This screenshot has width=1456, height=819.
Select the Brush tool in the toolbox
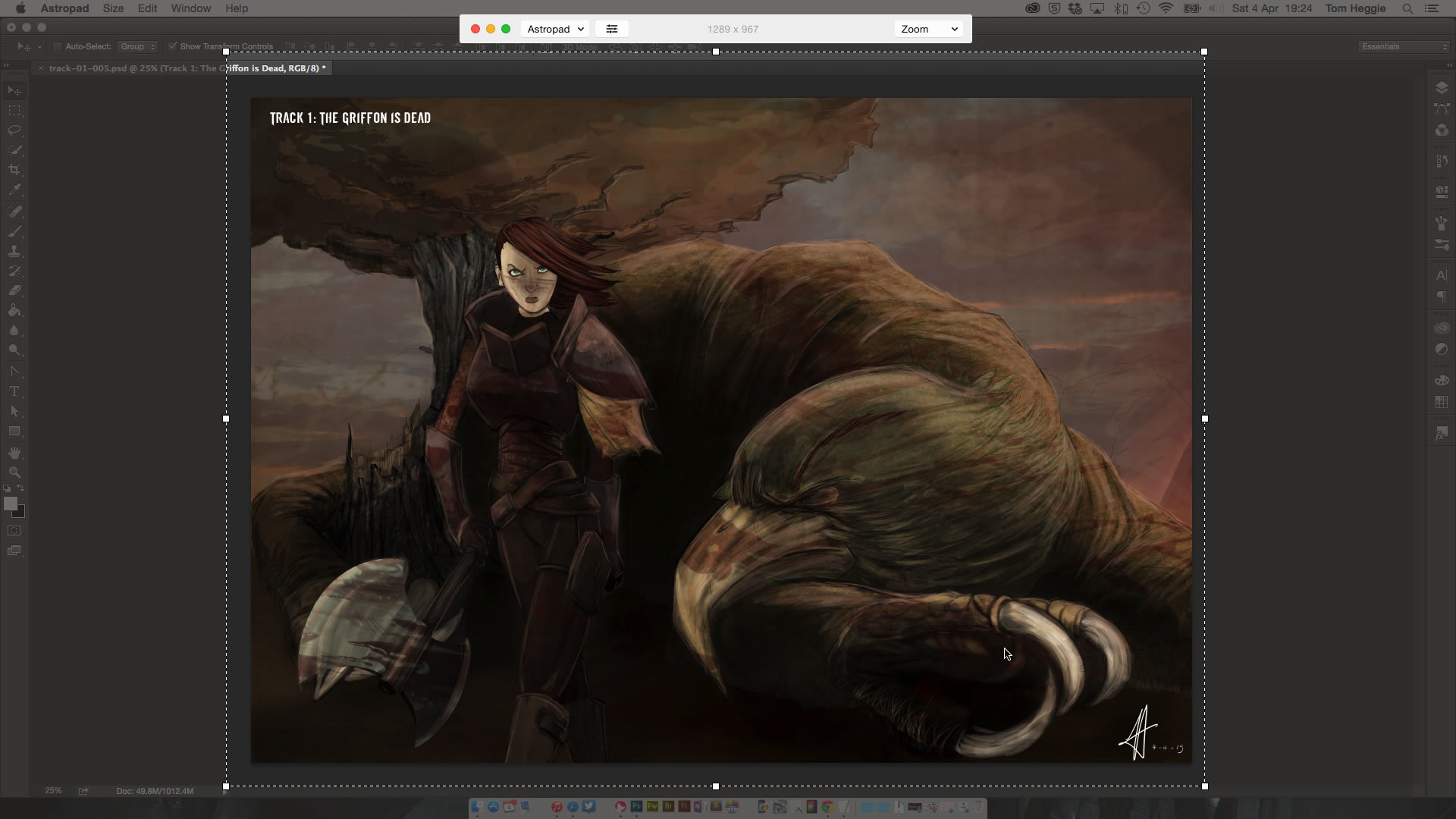tap(14, 231)
